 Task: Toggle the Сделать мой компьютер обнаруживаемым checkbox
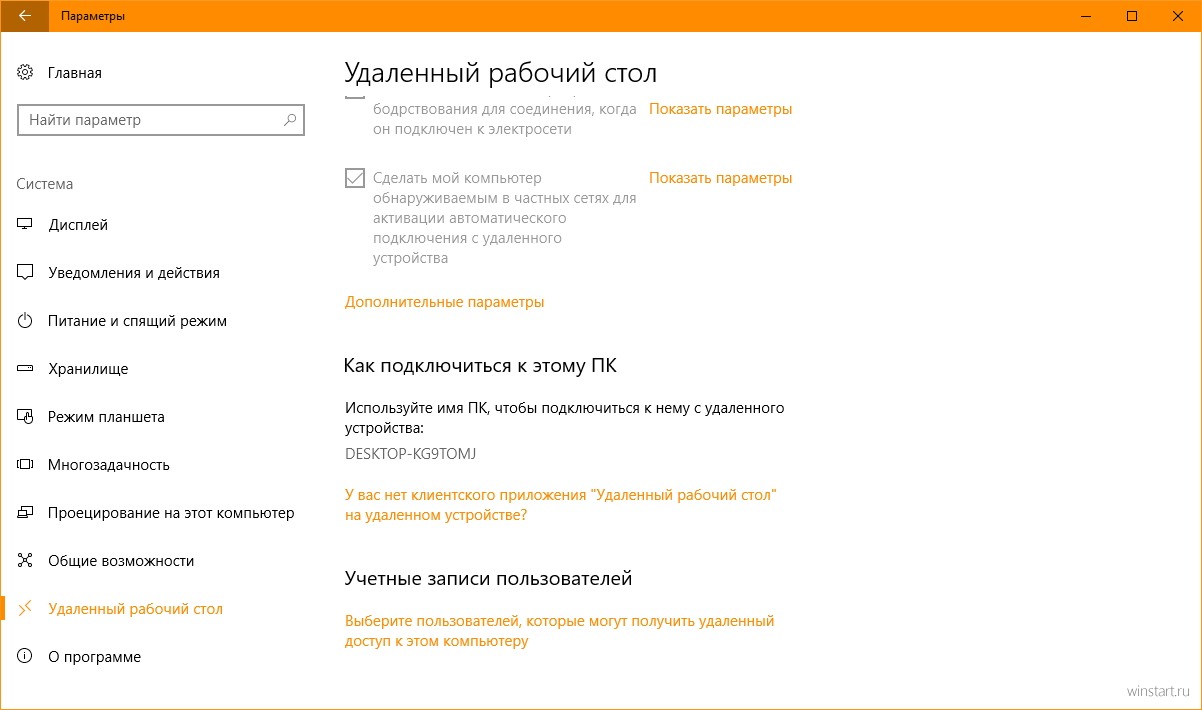pos(355,178)
